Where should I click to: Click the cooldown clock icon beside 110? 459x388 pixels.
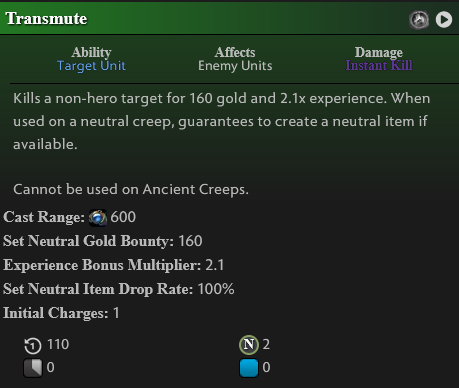tap(33, 345)
